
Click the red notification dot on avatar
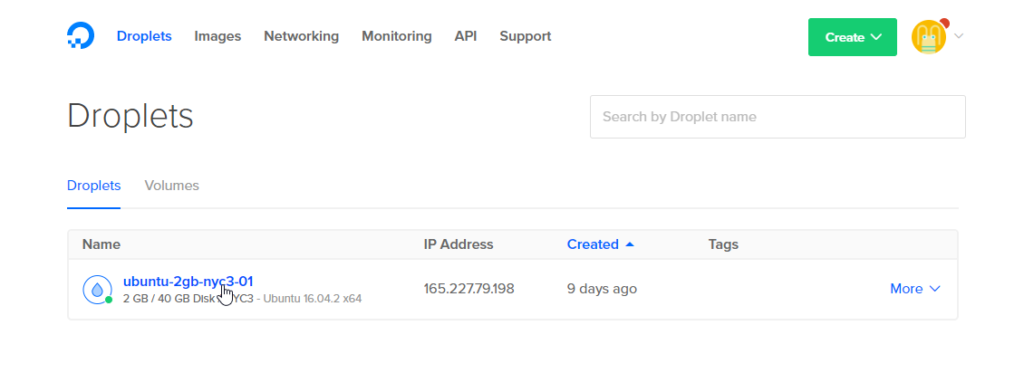pos(944,23)
